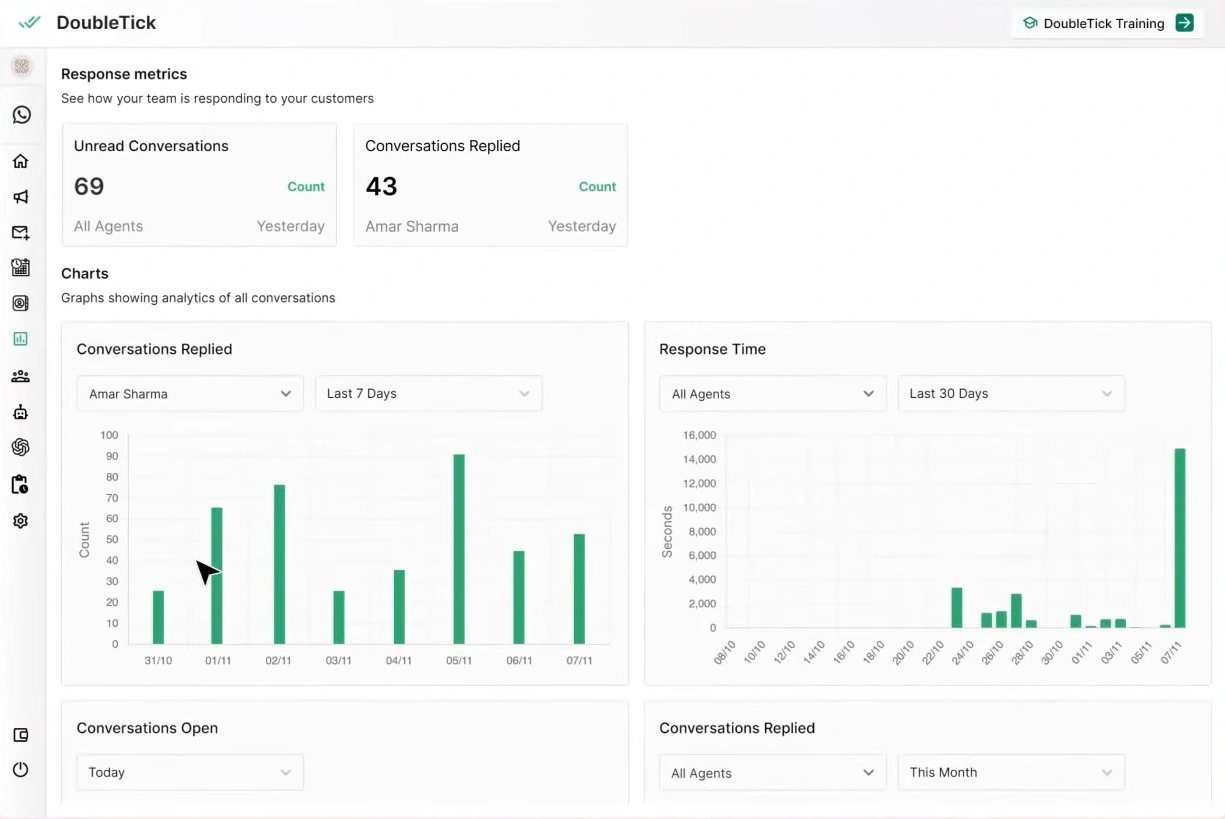Go to Home via the sidebar house icon
Viewport: 1225px width, 819px height.
pyautogui.click(x=21, y=161)
